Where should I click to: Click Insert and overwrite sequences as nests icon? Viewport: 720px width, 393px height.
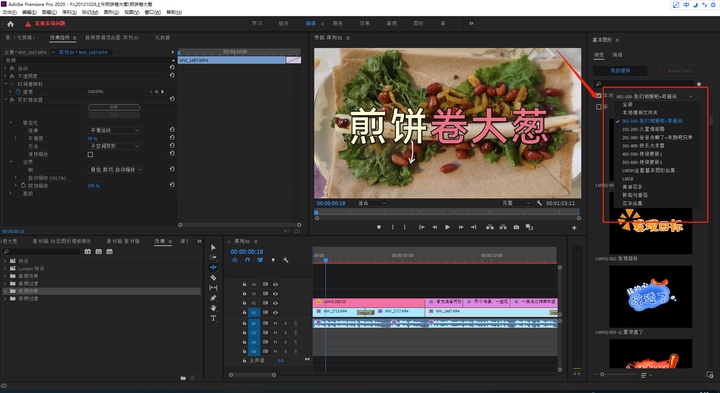click(x=235, y=260)
